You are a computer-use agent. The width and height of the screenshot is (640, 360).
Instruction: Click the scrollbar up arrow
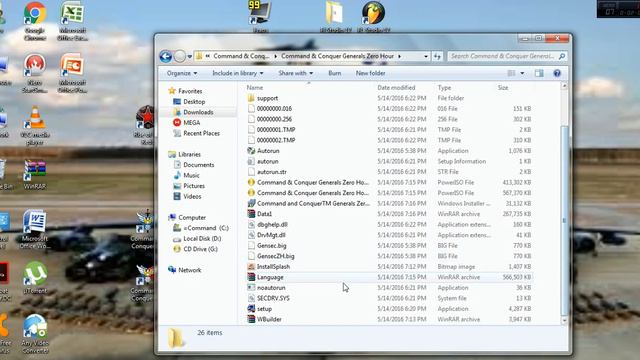tap(564, 86)
